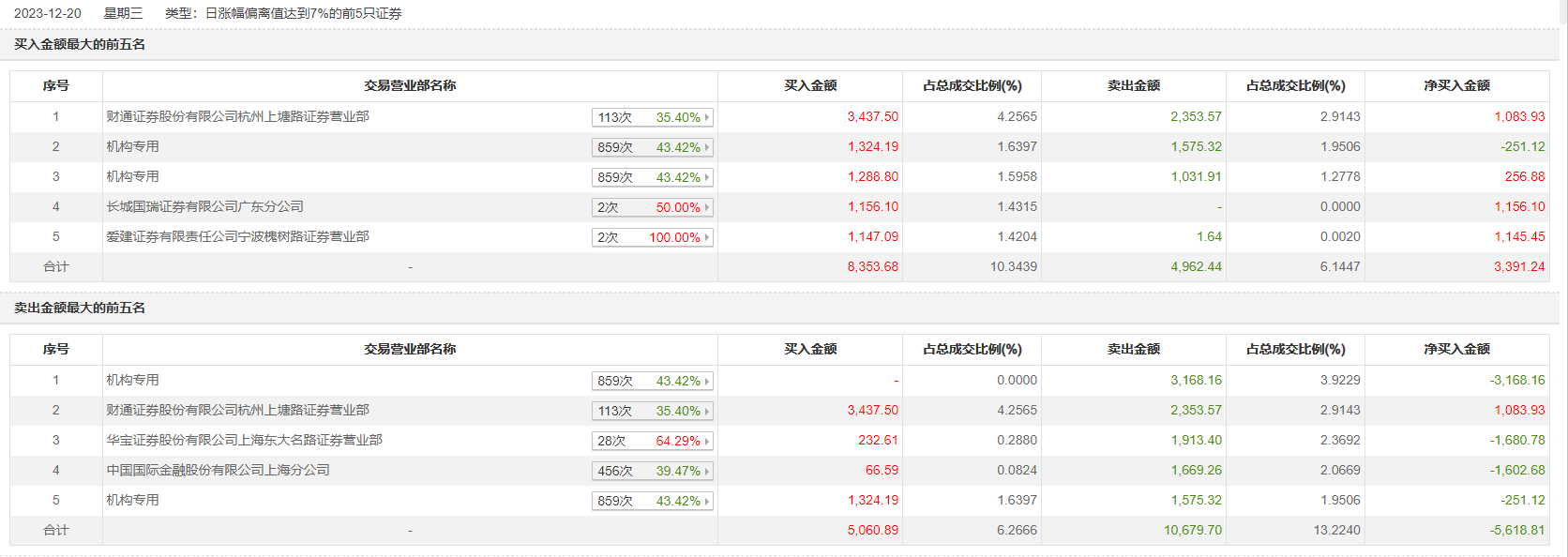The height and width of the screenshot is (557, 1568).
Task: Expand 859次 stats box in buy table's third row
Action: click(x=652, y=177)
